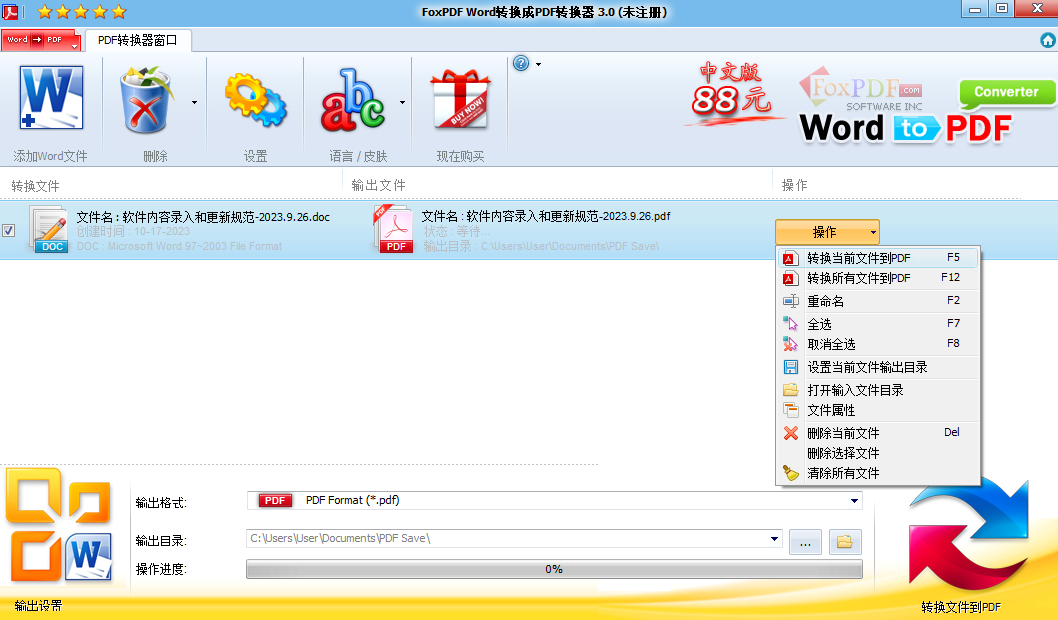Click the Add Word file (添加Word文件) icon
1058x620 pixels.
tap(51, 97)
